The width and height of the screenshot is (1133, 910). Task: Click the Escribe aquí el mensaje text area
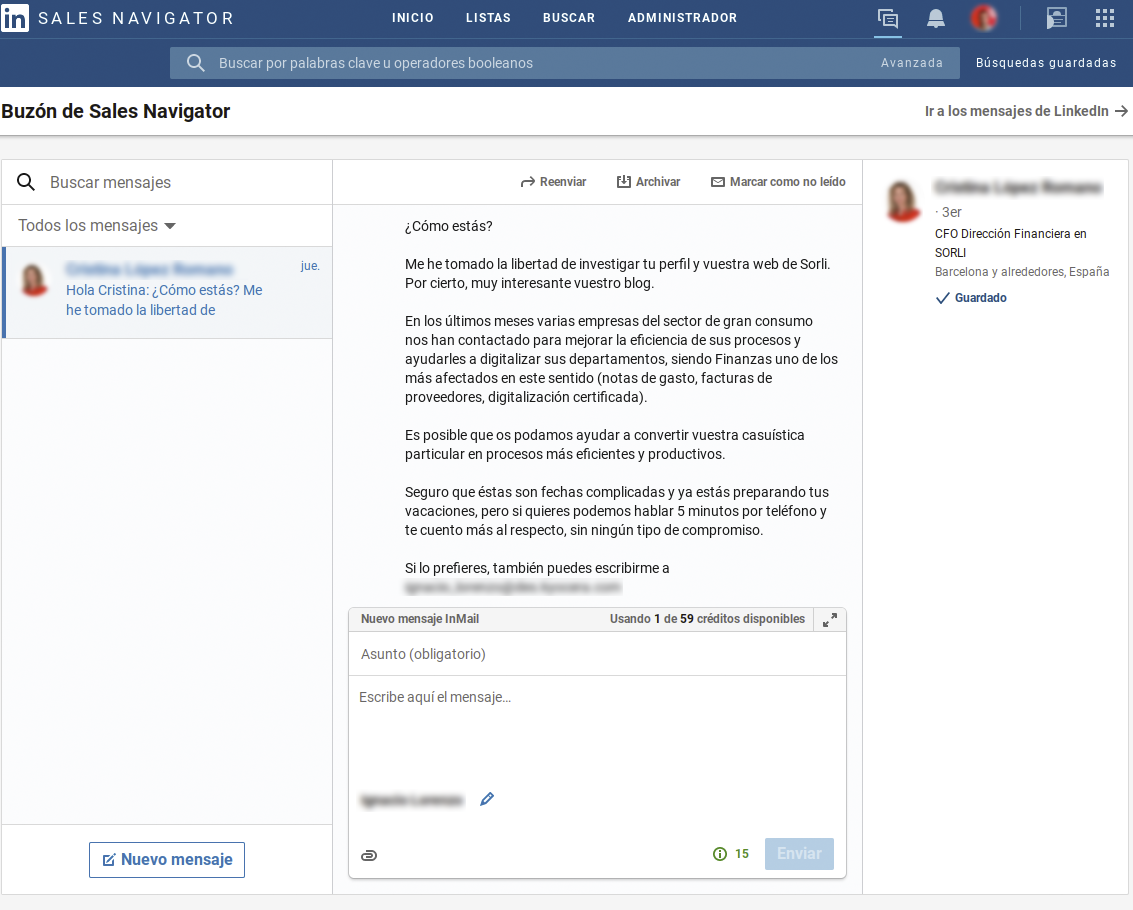tap(597, 730)
